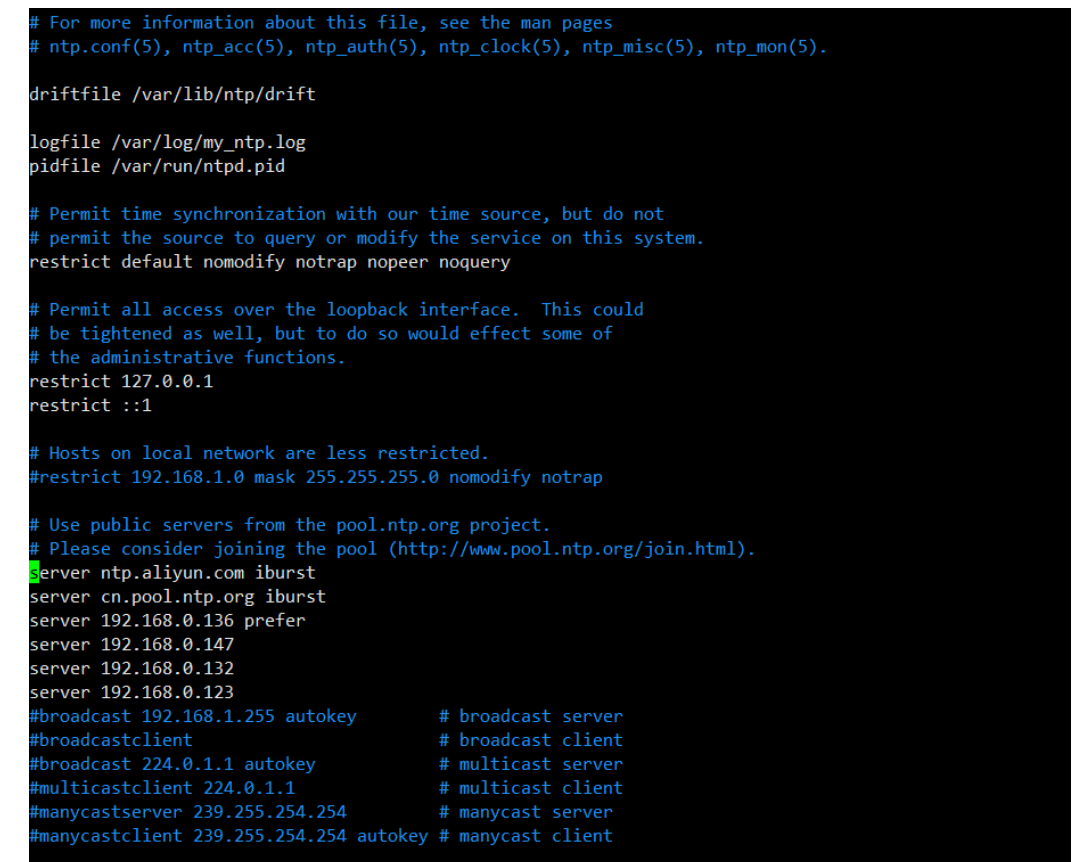Click the server 192.168.0.147 line
Image resolution: width=1090 pixels, height=862 pixels.
coord(131,645)
